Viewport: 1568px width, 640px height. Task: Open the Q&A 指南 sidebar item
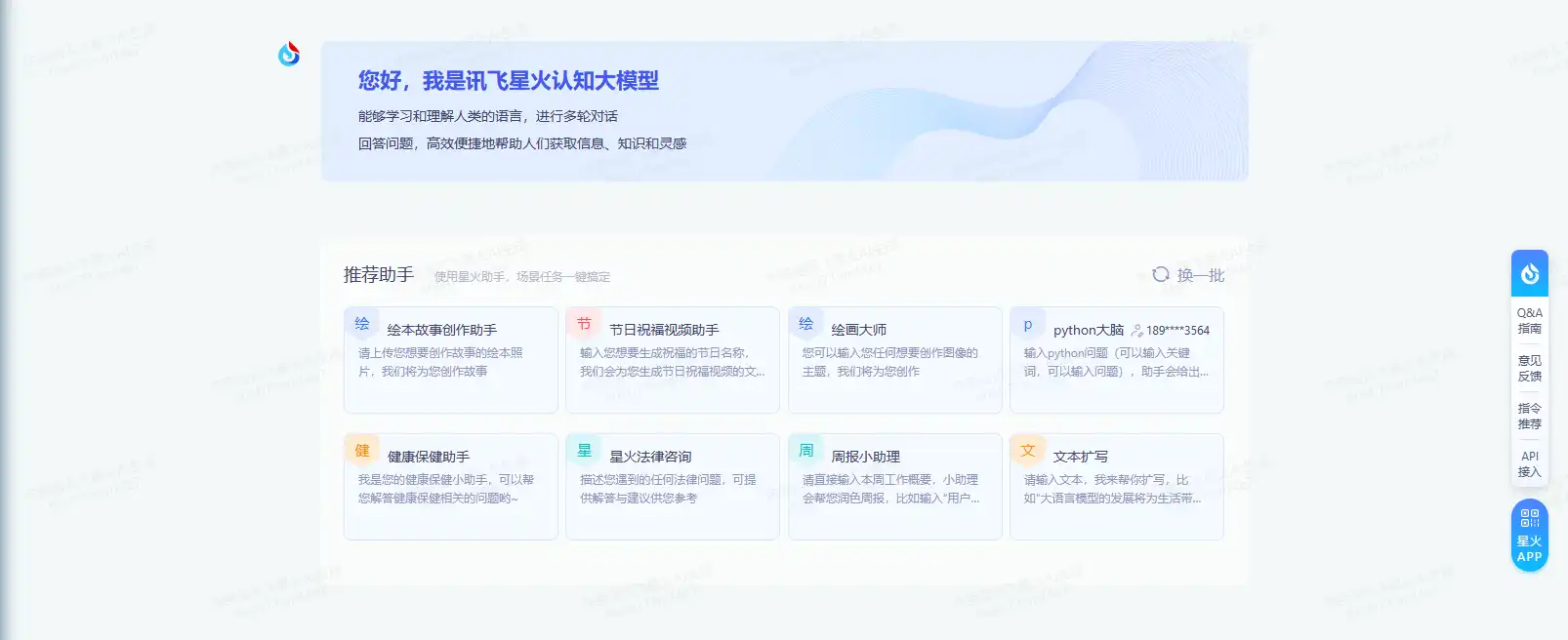[1530, 321]
